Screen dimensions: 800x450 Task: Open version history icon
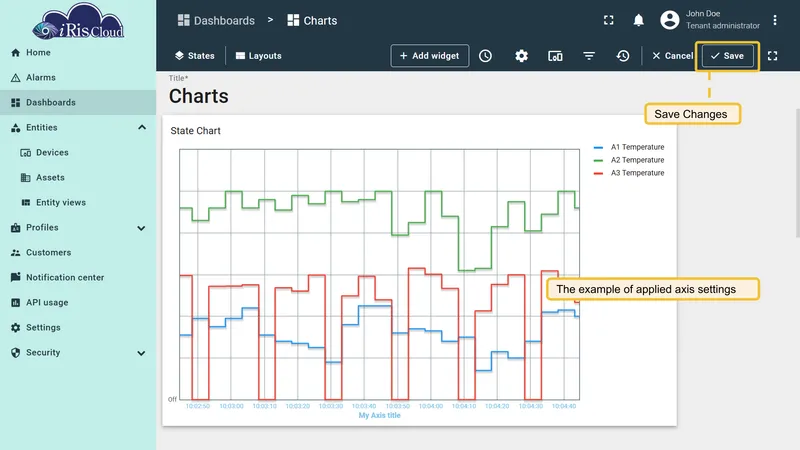tap(622, 56)
